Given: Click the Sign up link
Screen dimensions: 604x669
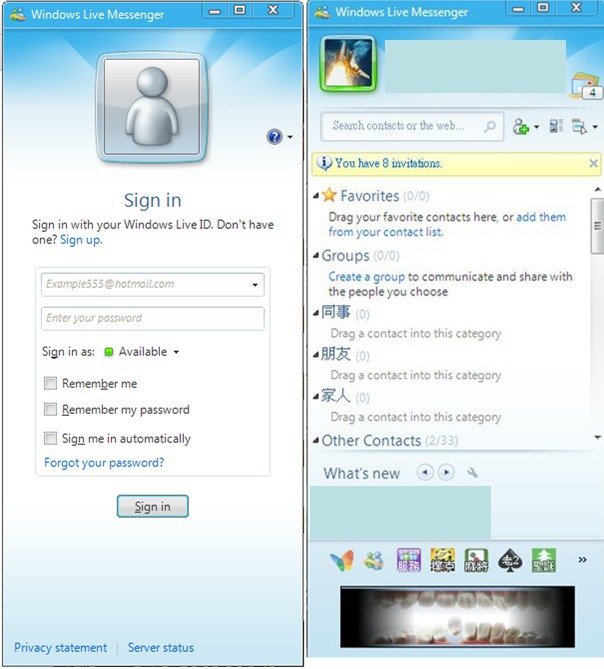Looking at the screenshot, I should (81, 240).
